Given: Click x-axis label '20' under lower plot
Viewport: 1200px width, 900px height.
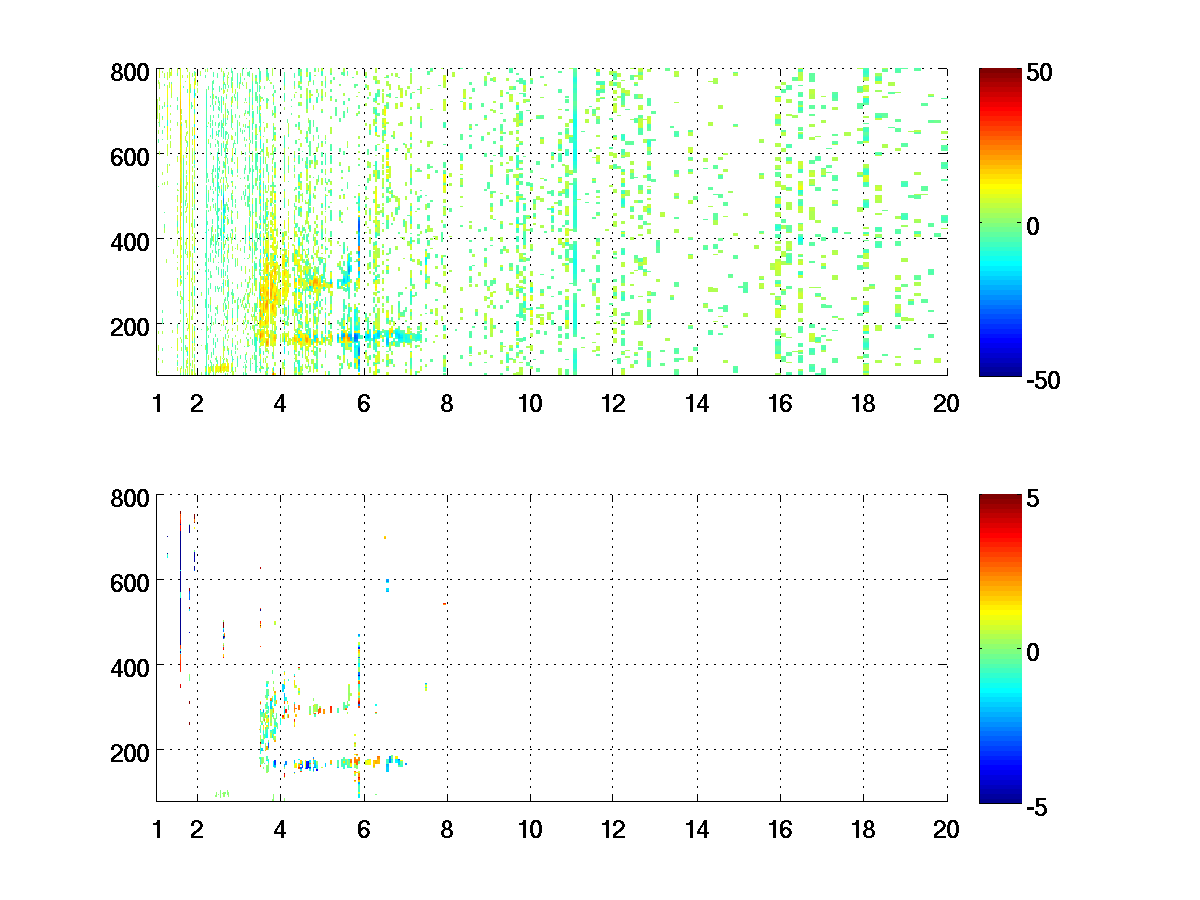Looking at the screenshot, I should click(946, 830).
